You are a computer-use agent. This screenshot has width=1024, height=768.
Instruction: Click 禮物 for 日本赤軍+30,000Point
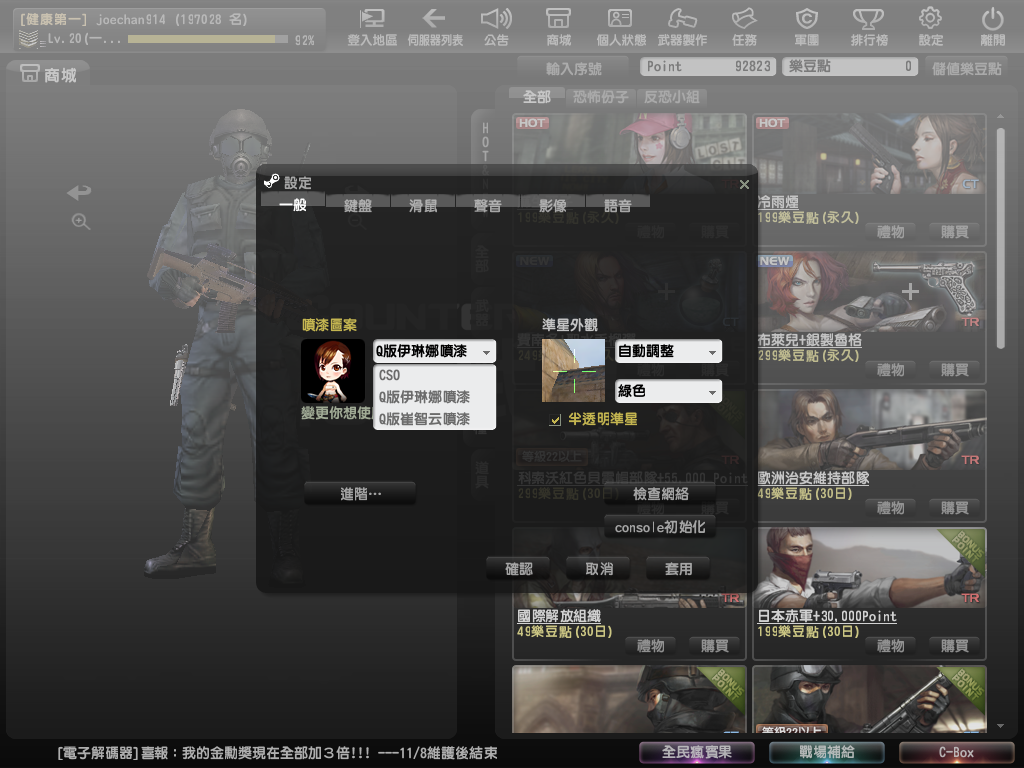(x=891, y=646)
